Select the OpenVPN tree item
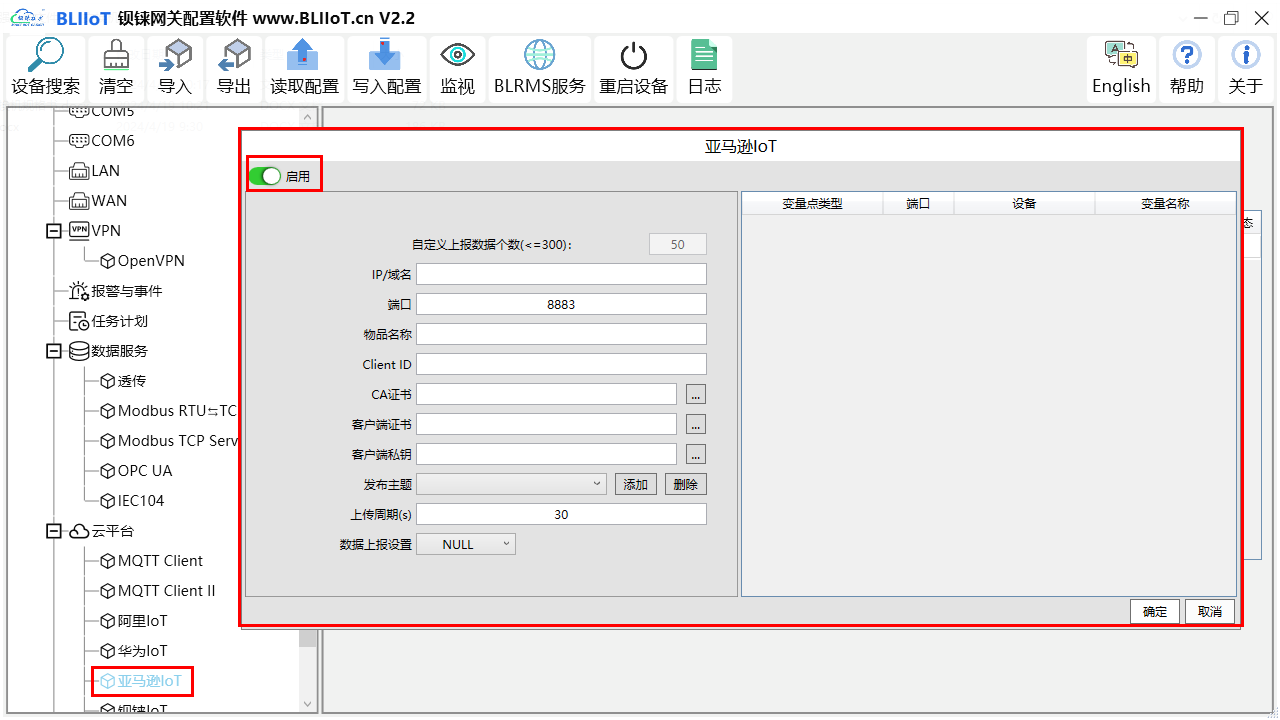 (x=142, y=261)
